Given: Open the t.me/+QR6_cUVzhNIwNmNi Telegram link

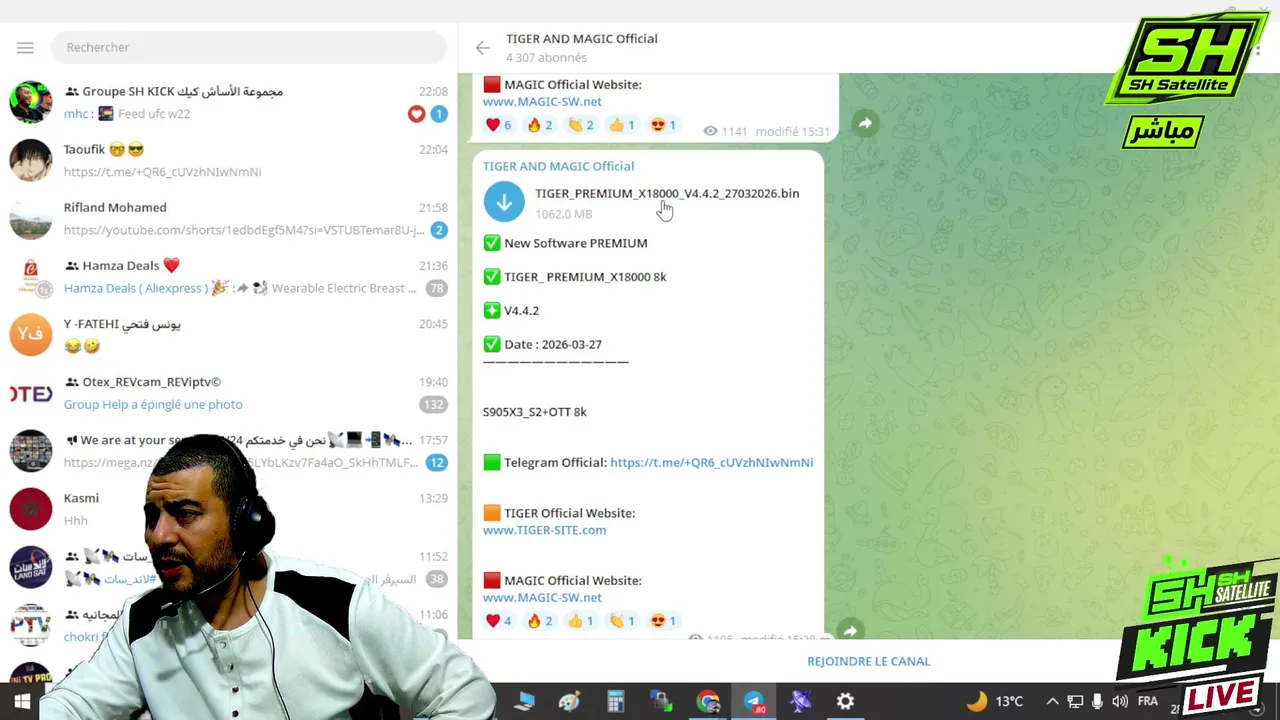Looking at the screenshot, I should click(711, 462).
